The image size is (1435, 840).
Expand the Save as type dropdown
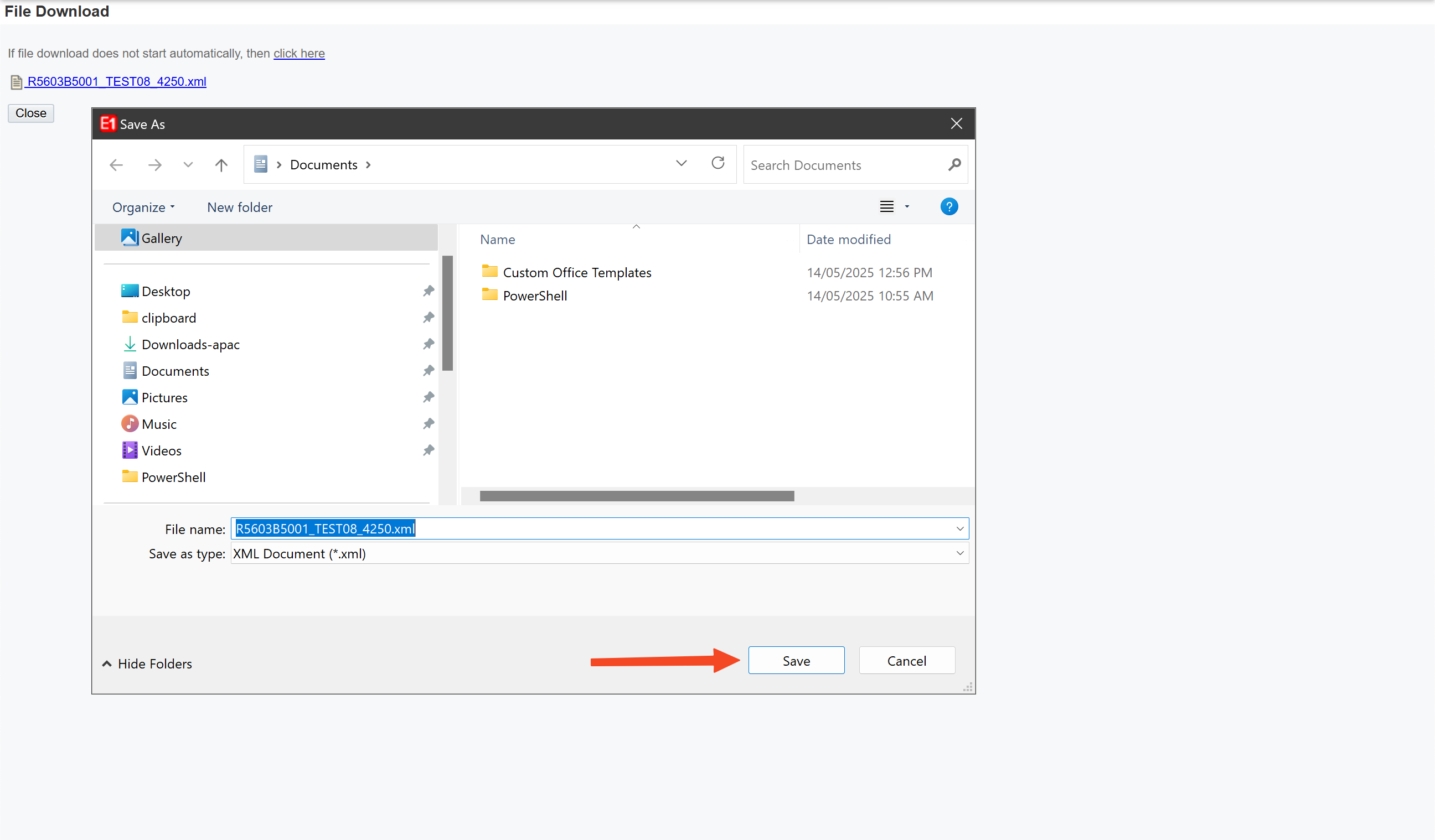coord(959,553)
